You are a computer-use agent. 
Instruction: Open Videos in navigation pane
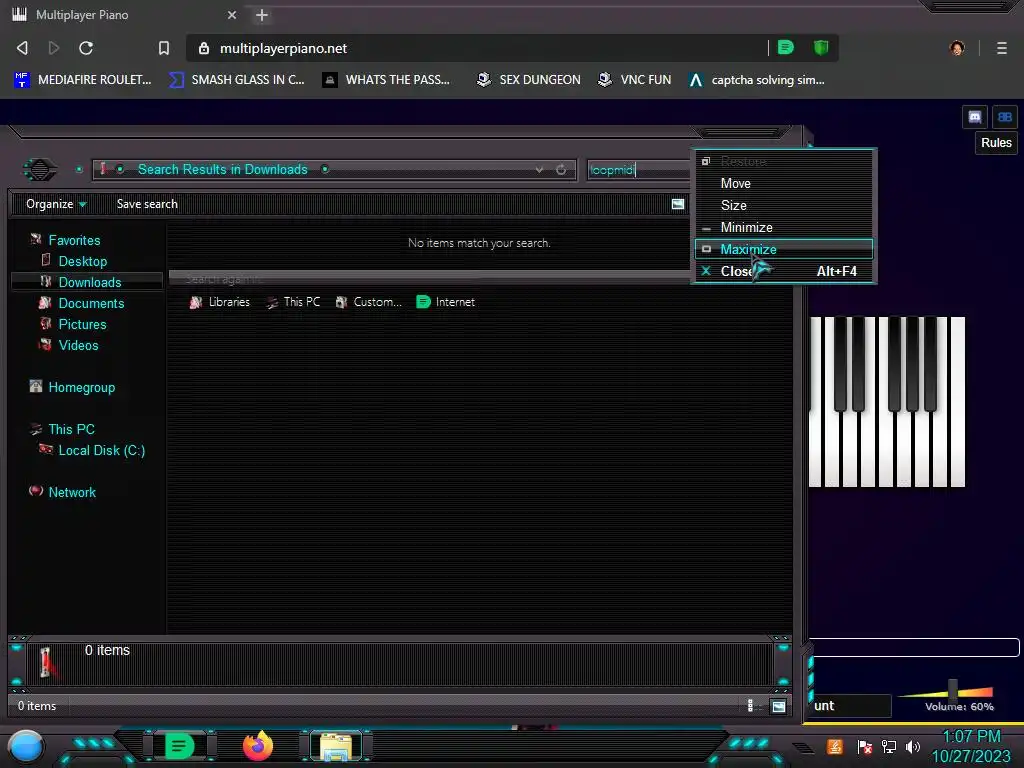click(78, 345)
